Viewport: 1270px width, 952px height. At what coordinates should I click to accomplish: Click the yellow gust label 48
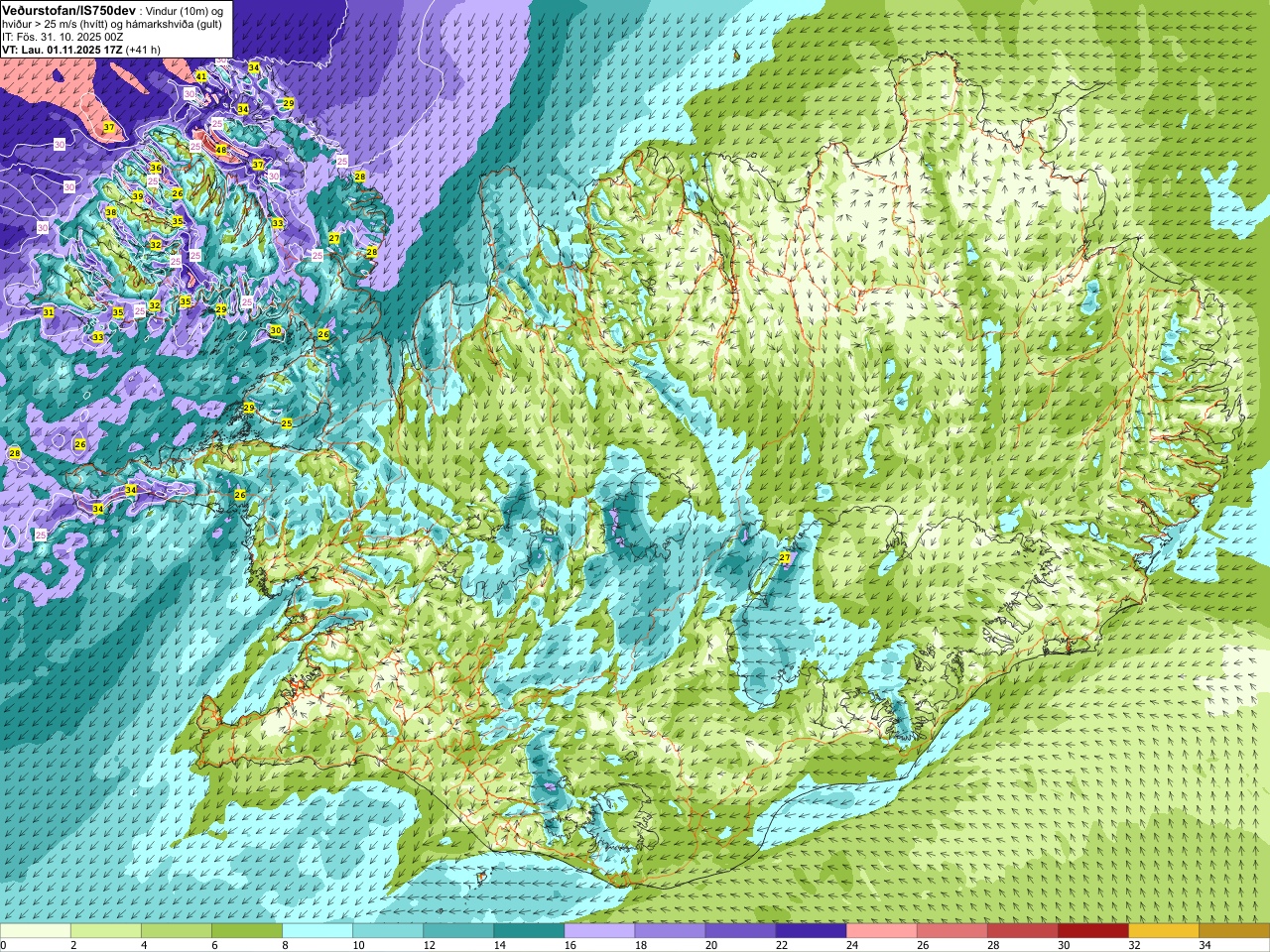pyautogui.click(x=221, y=150)
